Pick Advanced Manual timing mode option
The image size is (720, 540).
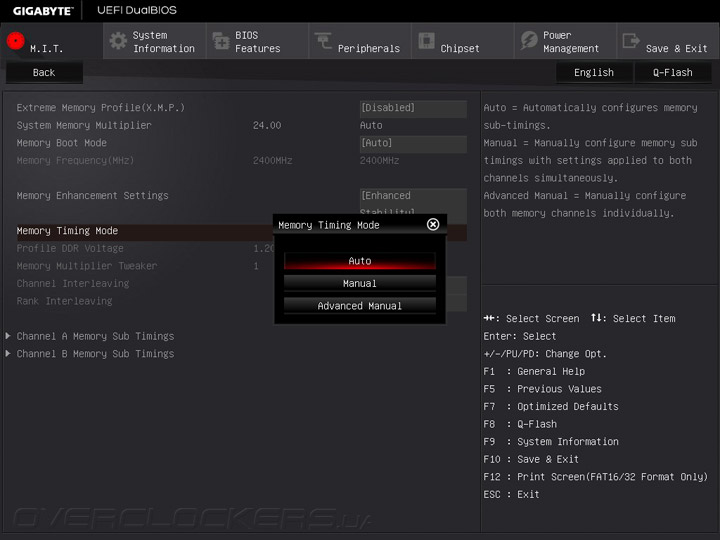point(360,306)
